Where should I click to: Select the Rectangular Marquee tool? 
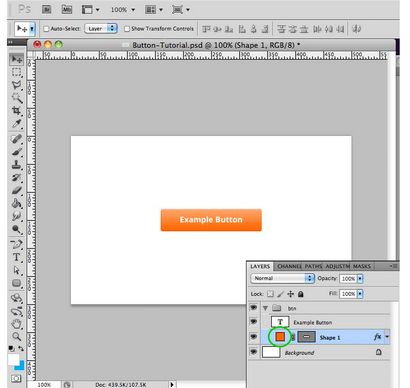[x=16, y=72]
